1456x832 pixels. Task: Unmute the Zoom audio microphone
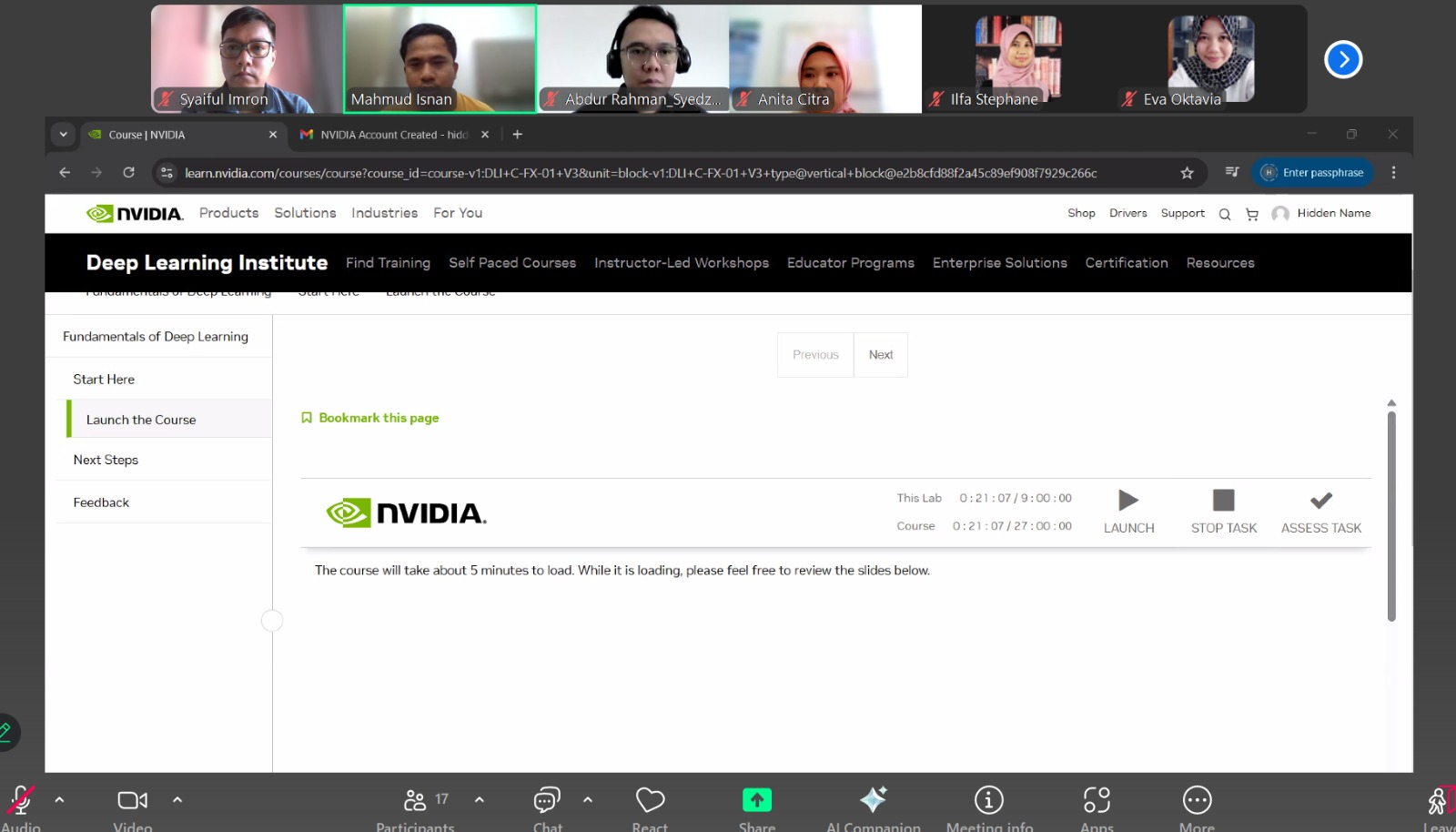21,801
